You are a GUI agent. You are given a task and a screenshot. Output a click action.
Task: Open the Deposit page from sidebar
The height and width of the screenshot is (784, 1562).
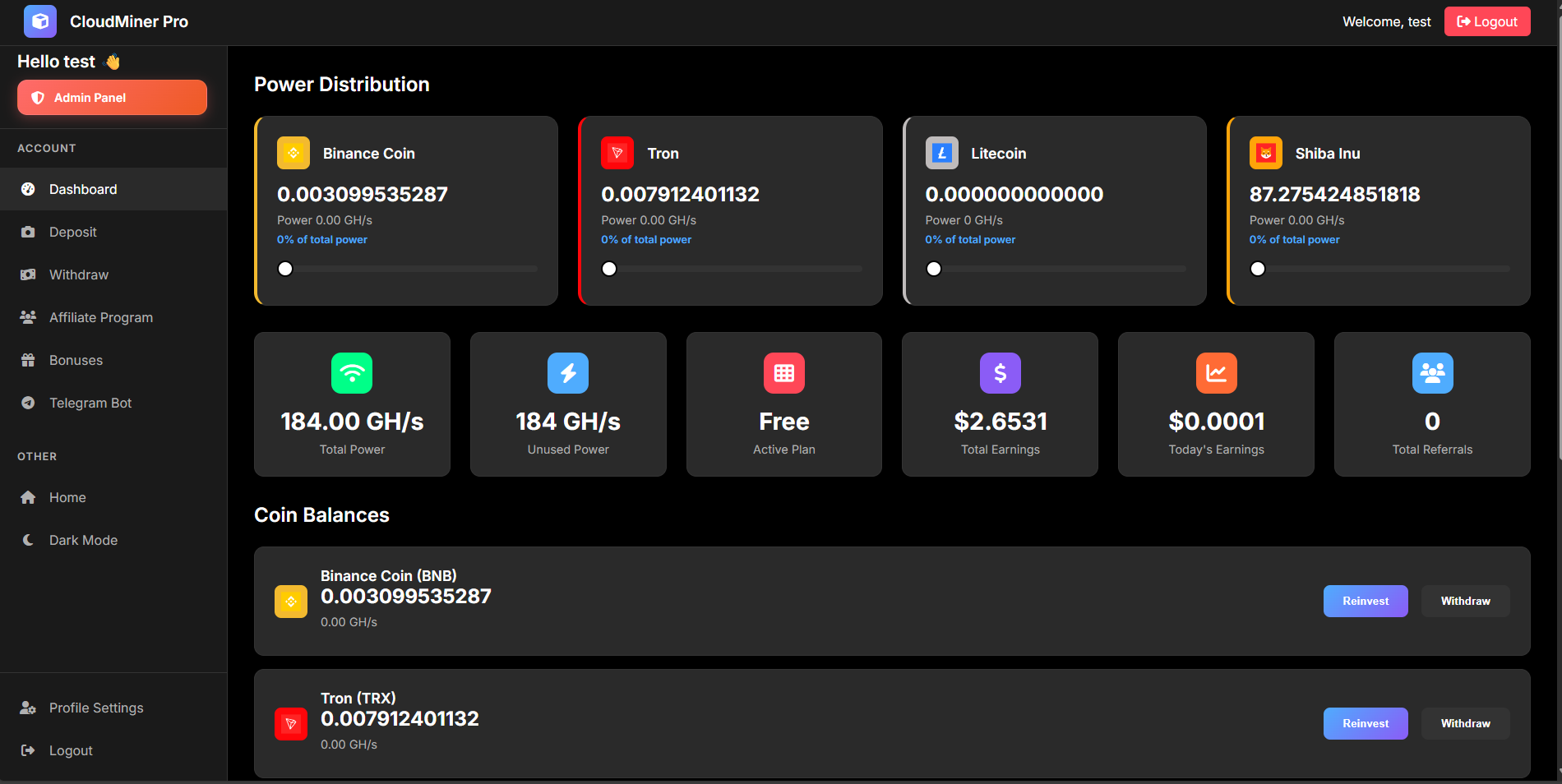click(x=72, y=232)
